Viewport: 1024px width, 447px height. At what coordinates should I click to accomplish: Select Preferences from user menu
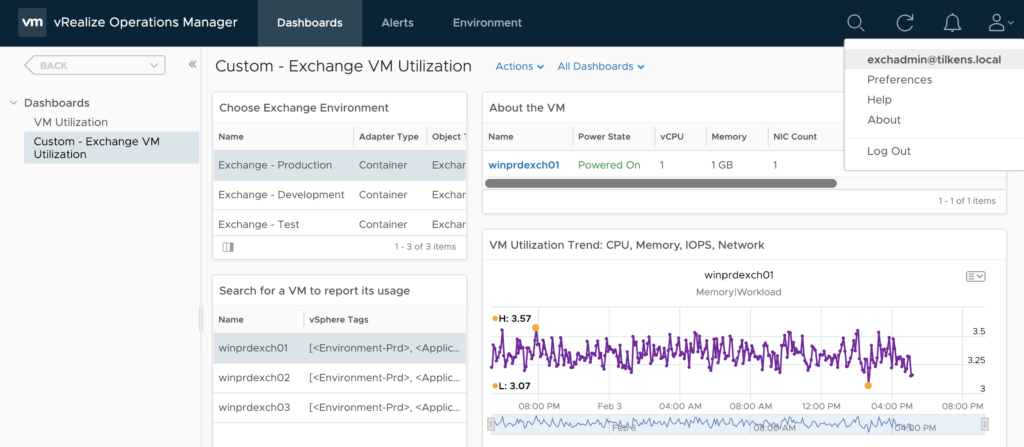[899, 80]
